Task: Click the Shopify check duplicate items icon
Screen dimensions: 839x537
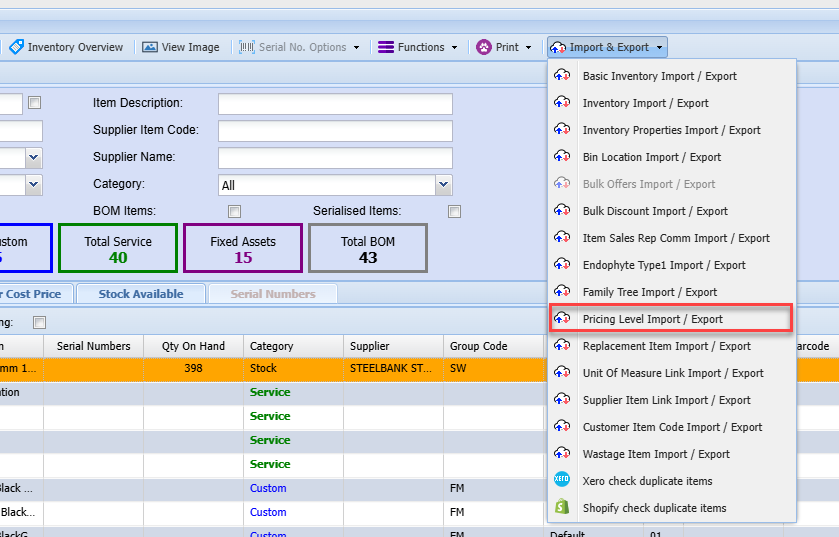Action: [562, 508]
